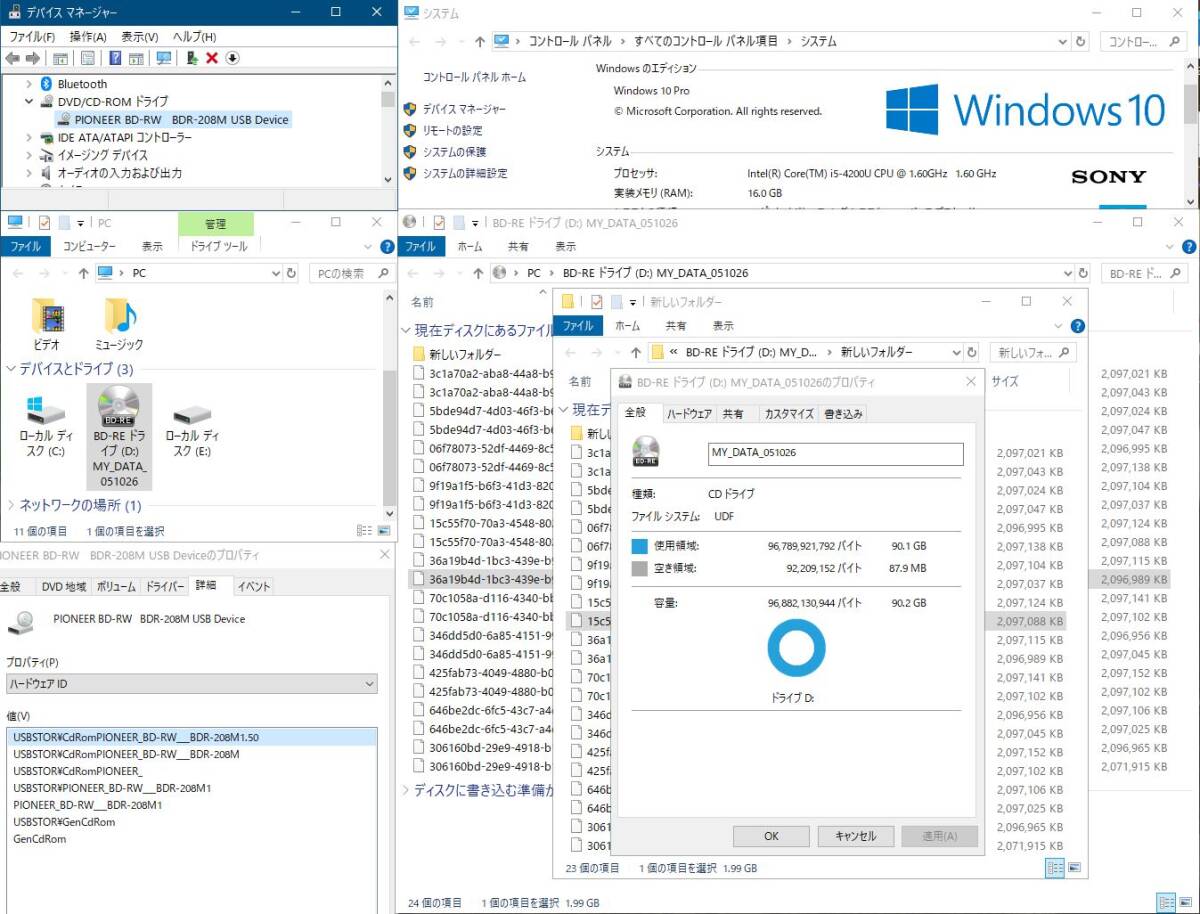Open PC window address bar history dropdown
The image size is (1200, 914).
point(276,273)
